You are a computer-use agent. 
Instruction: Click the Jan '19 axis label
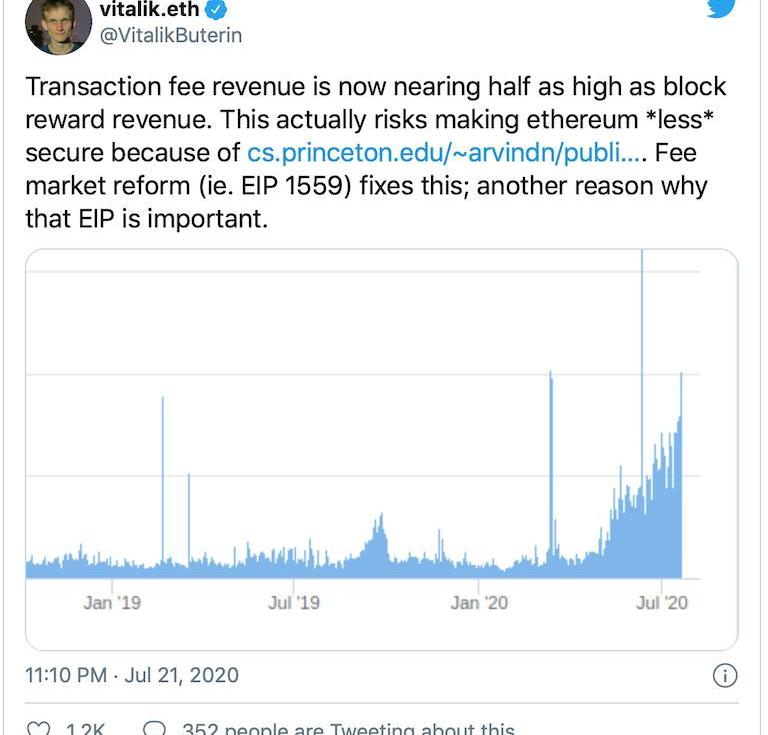tap(112, 603)
